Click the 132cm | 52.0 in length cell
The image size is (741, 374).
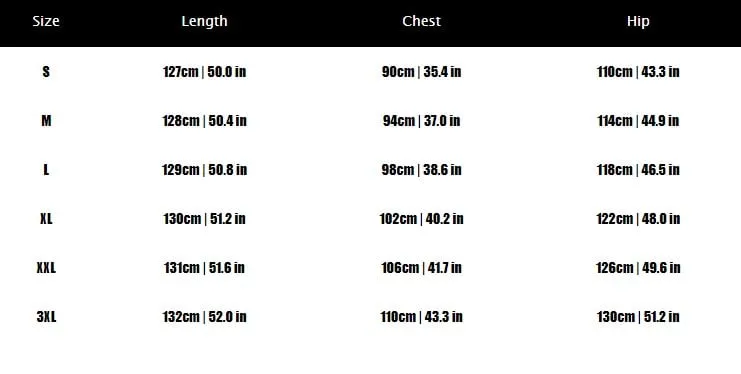point(204,317)
